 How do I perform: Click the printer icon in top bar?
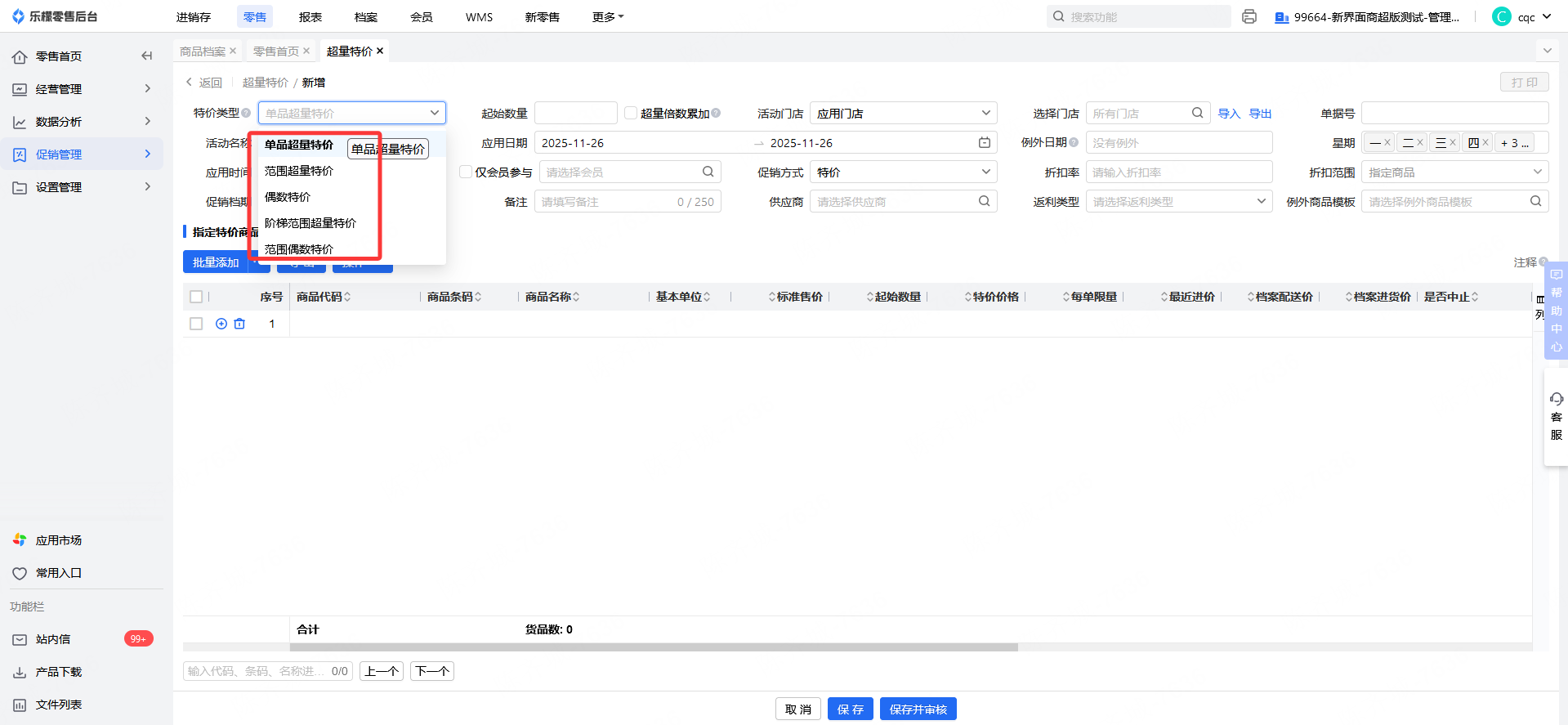coord(1249,17)
